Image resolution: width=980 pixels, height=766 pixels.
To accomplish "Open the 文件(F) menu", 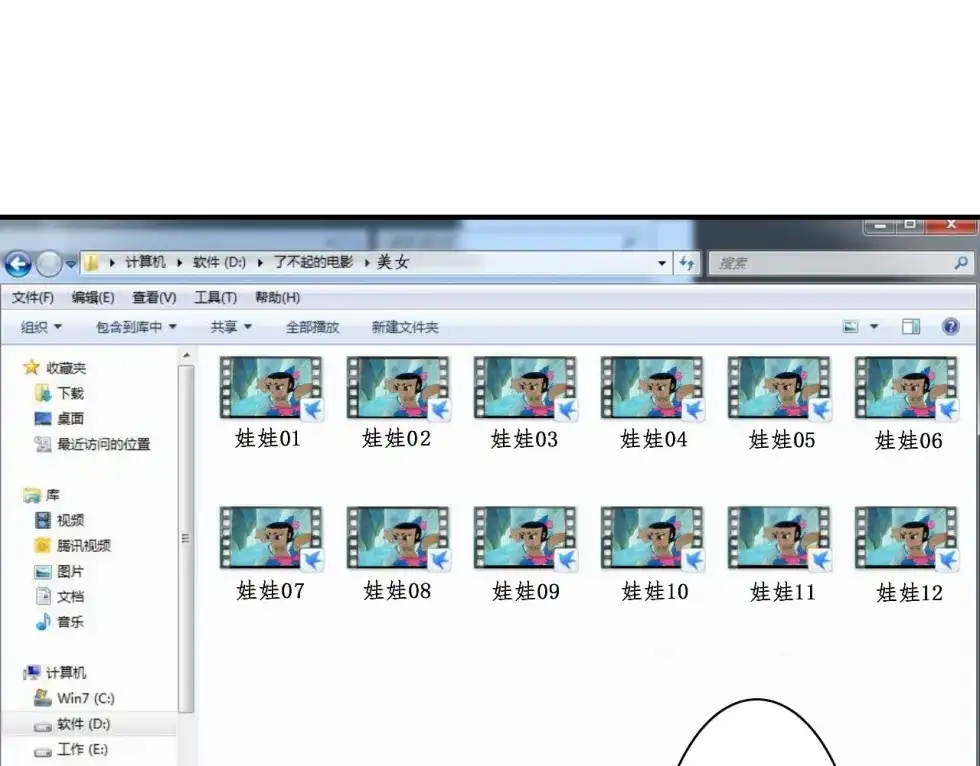I will [x=32, y=297].
